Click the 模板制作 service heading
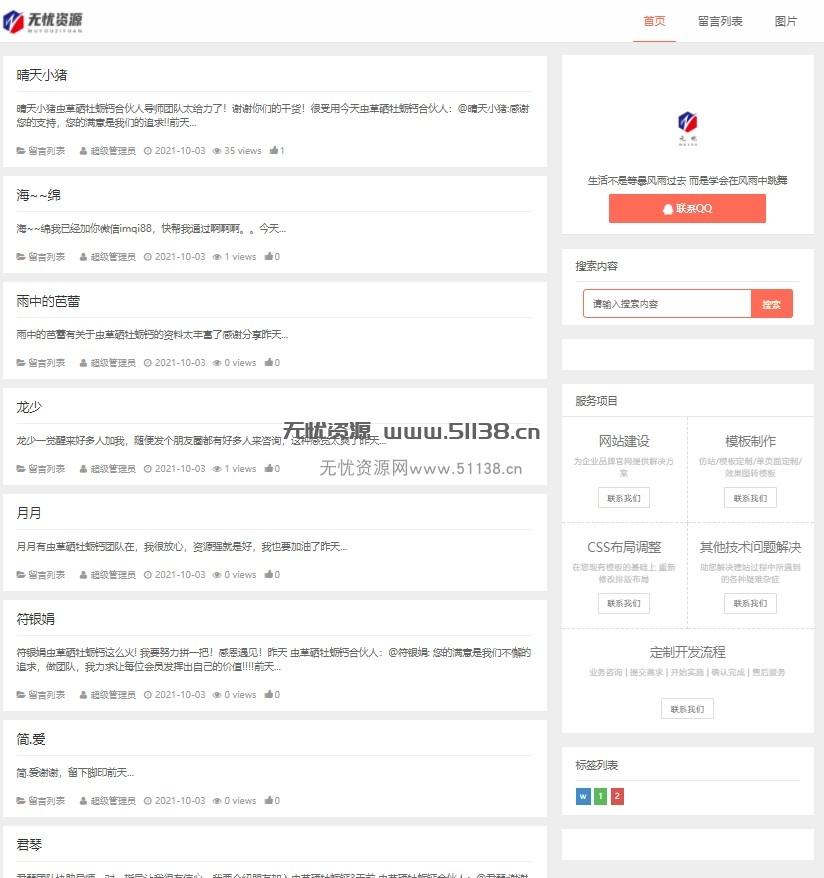The width and height of the screenshot is (824, 878). coord(750,441)
